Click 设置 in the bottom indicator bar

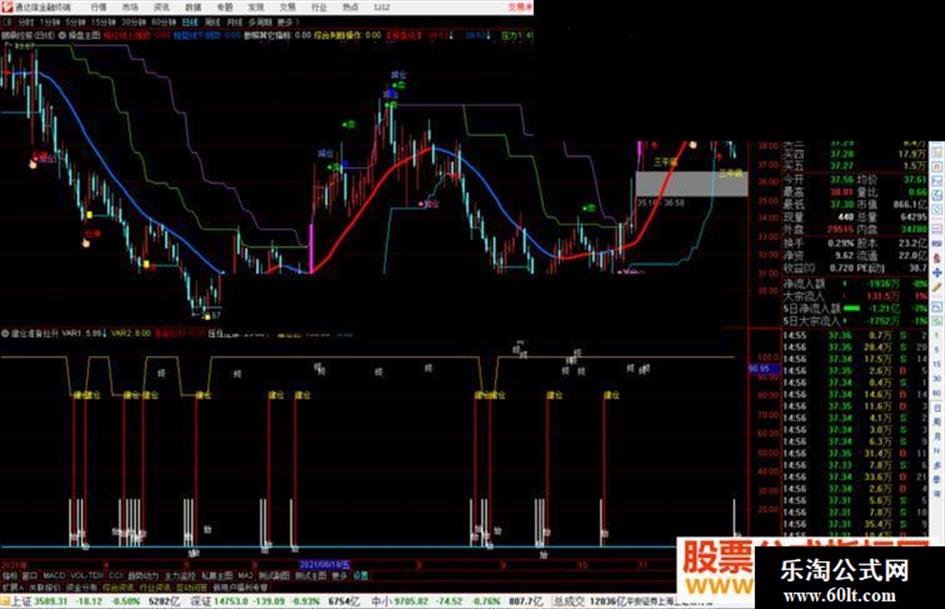pyautogui.click(x=360, y=576)
